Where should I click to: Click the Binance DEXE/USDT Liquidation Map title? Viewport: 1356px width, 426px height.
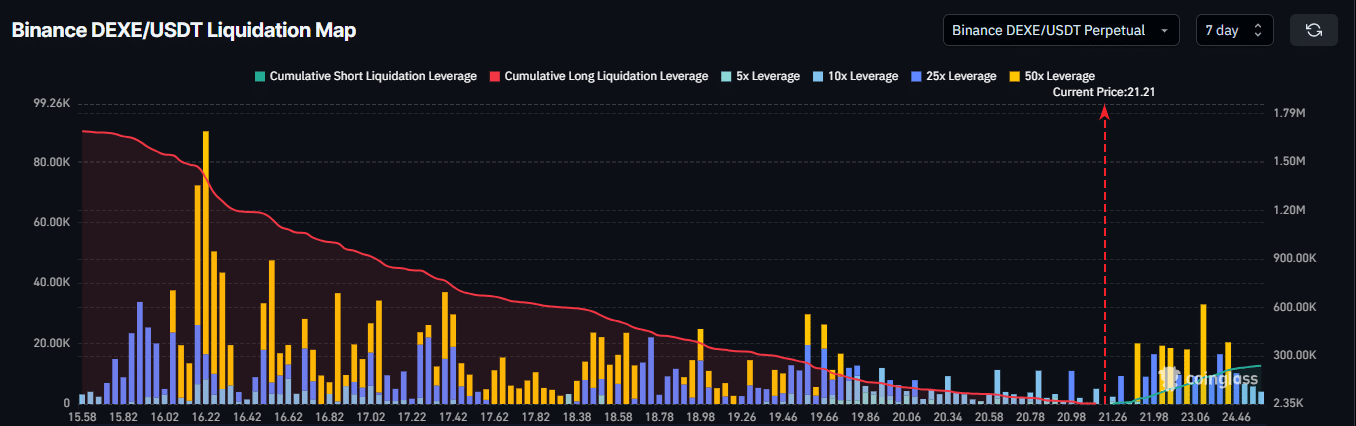pyautogui.click(x=183, y=30)
